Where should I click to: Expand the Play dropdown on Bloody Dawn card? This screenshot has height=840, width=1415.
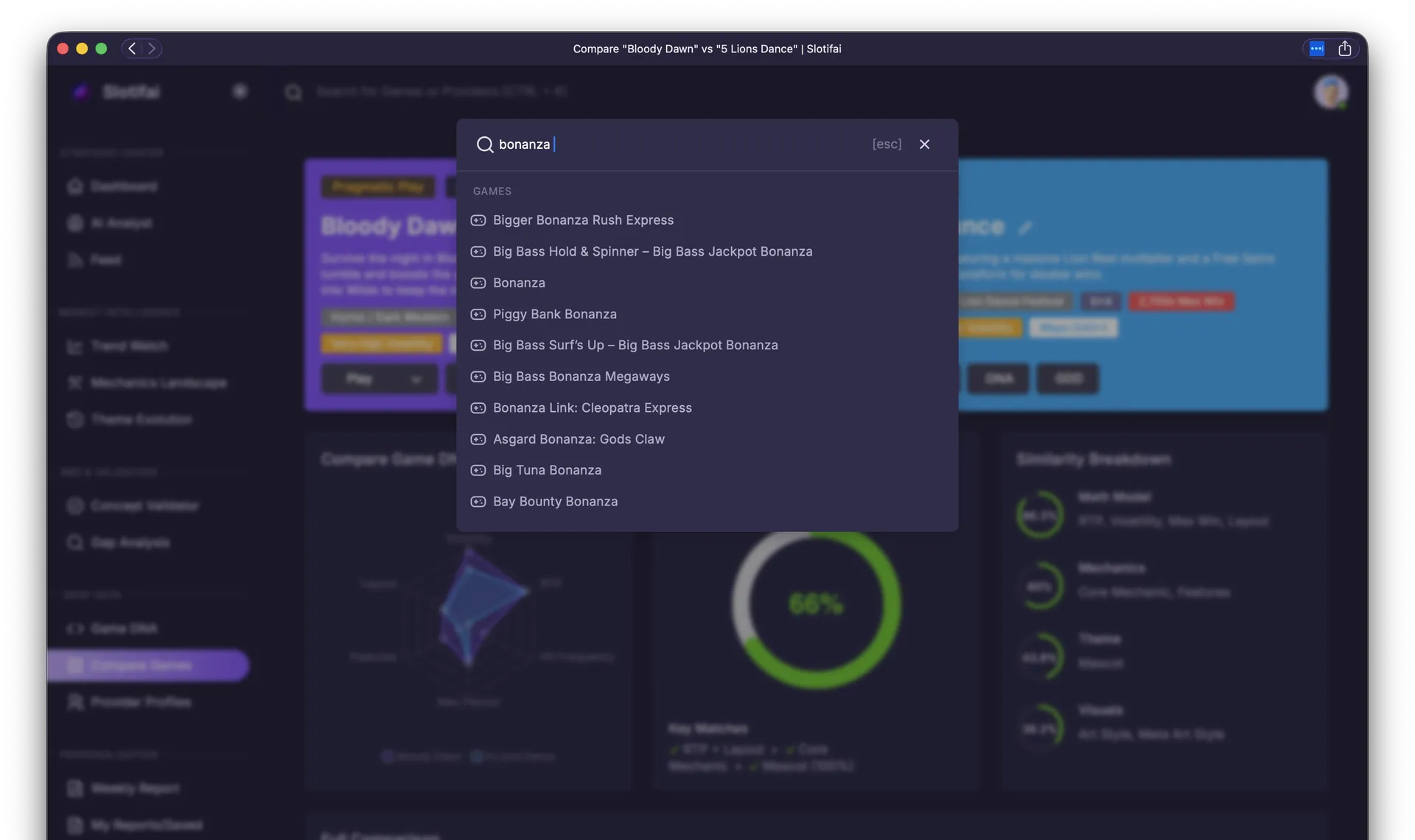tap(415, 379)
